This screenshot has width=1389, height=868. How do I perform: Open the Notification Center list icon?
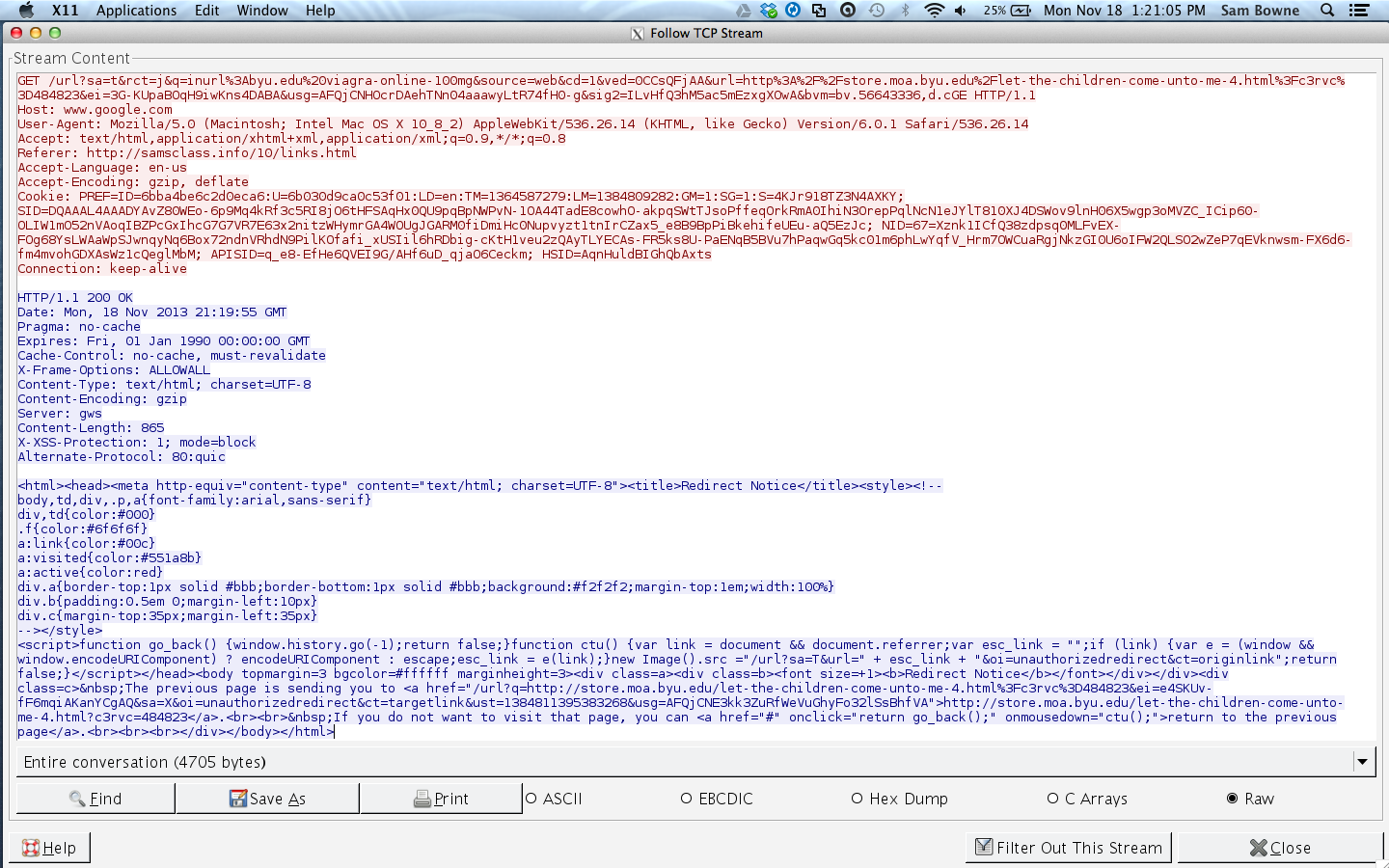(1359, 11)
